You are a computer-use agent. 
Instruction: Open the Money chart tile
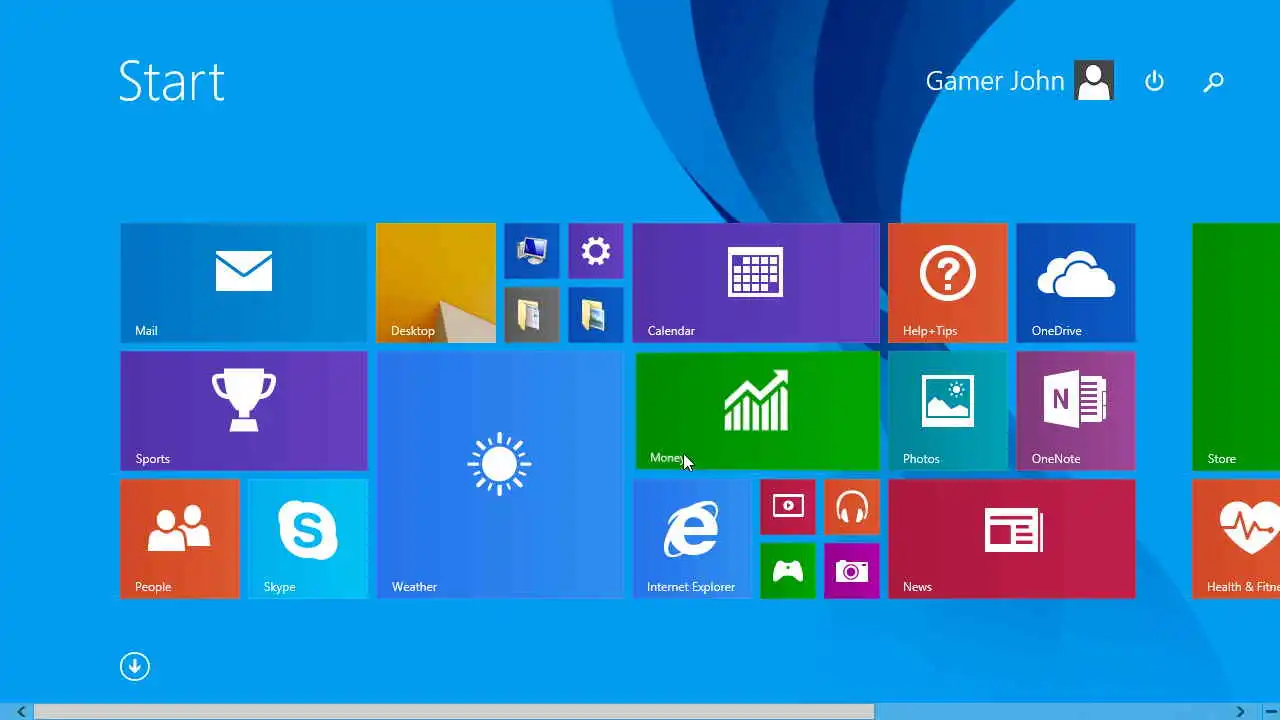(758, 411)
